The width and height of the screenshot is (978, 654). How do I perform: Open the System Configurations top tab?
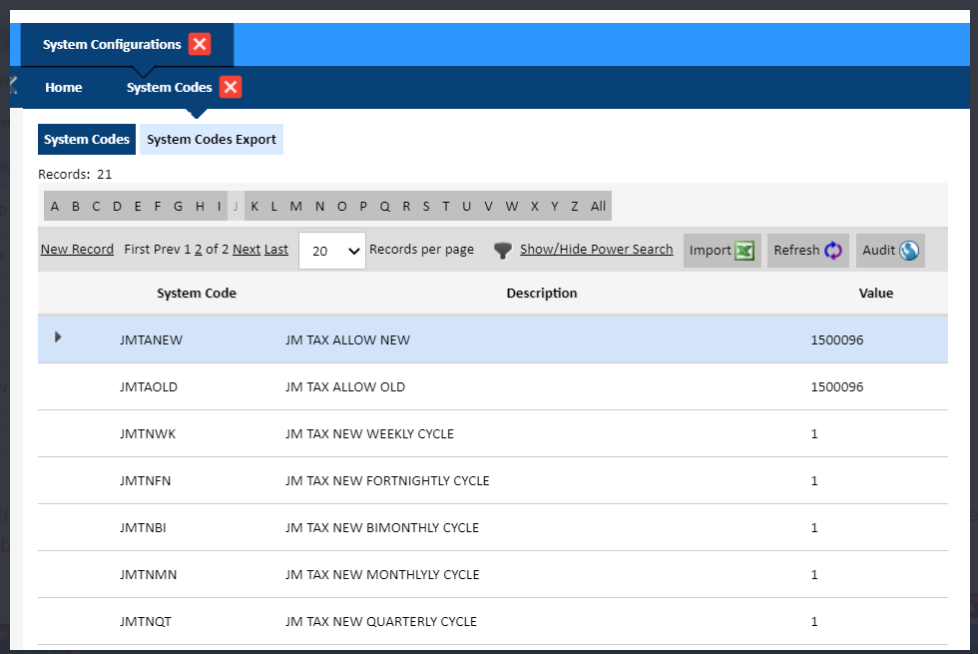coord(112,44)
